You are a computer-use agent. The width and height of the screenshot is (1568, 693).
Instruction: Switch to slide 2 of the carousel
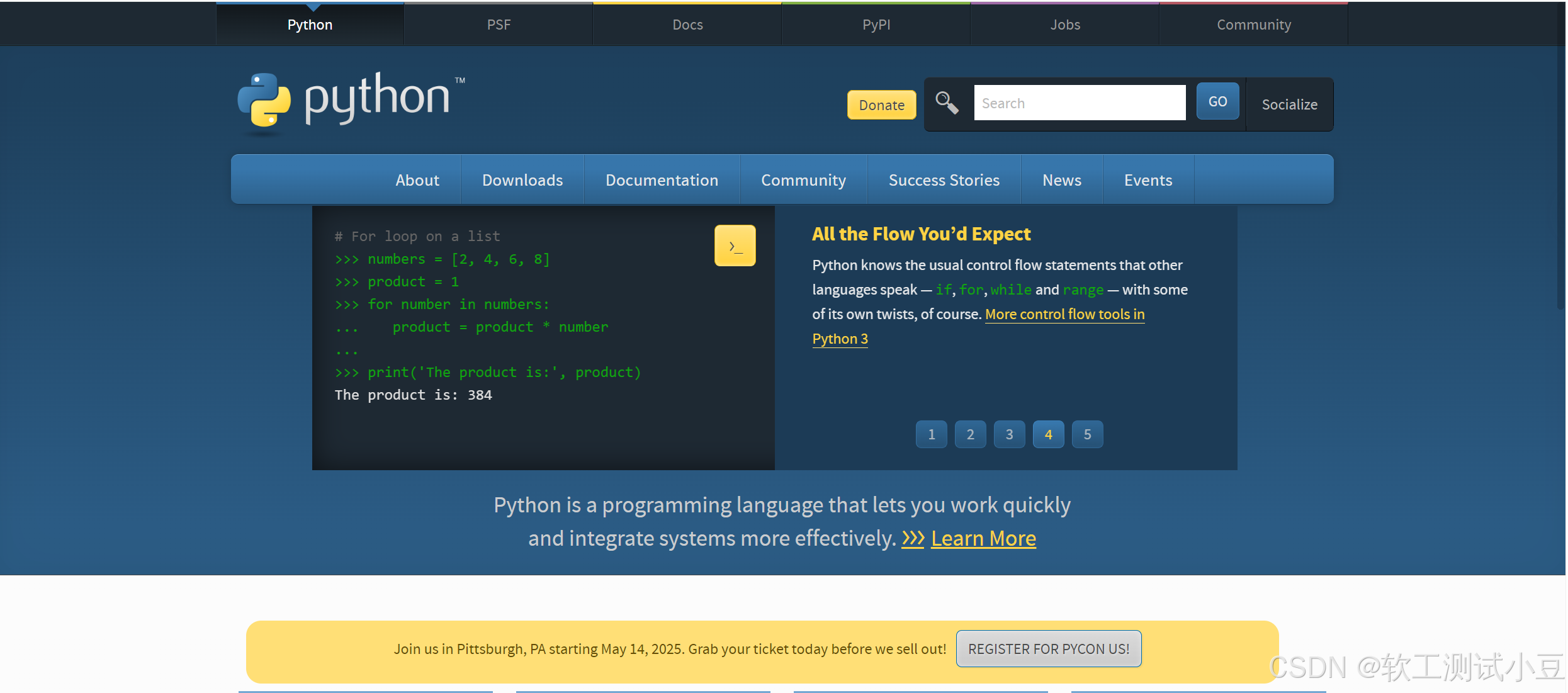(970, 434)
